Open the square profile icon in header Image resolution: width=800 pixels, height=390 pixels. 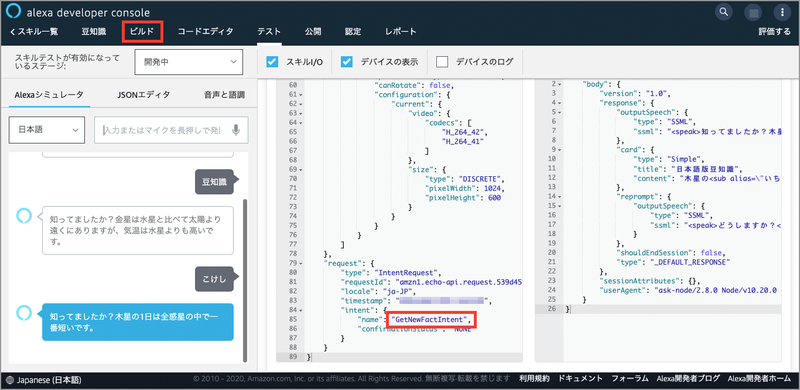pyautogui.click(x=753, y=12)
